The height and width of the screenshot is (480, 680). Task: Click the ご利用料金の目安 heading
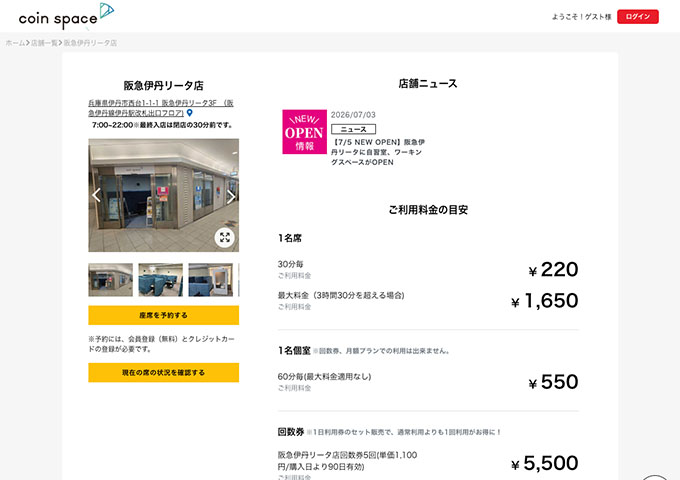[x=428, y=210]
